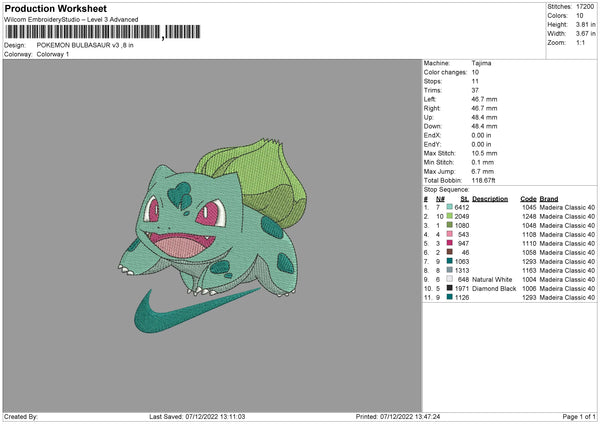Select the Max Stitch value 10.5 mm
This screenshot has width=600, height=424.
click(484, 153)
